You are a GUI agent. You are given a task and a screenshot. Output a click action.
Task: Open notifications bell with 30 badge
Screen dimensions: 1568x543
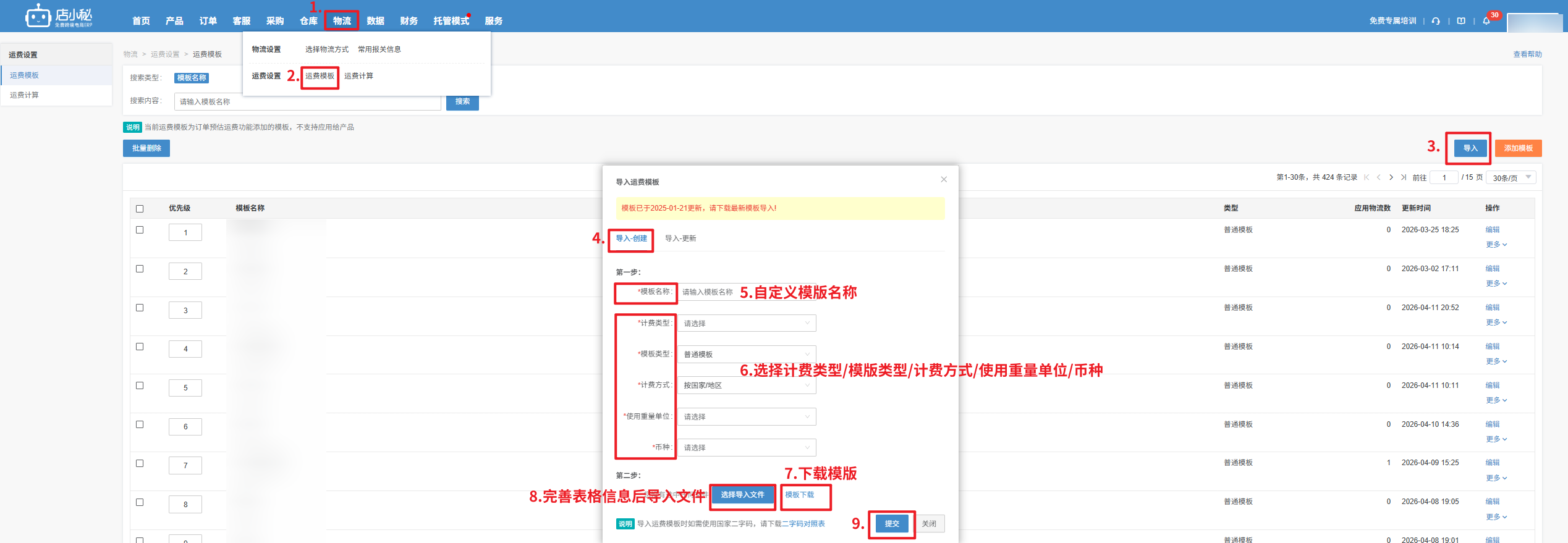[x=1486, y=21]
